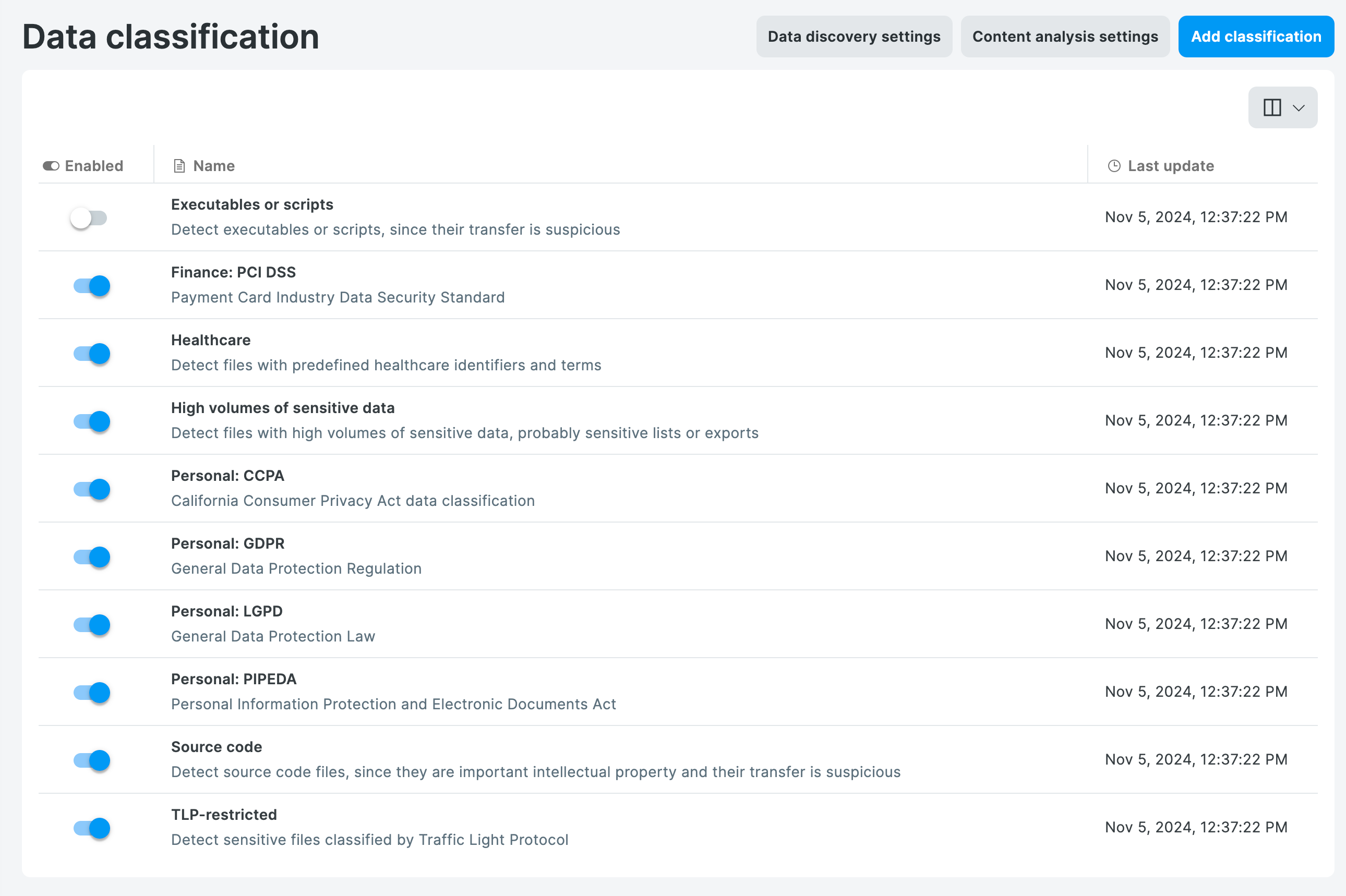1346x896 pixels.
Task: Open the Personal: PIPEDA classification
Action: [x=233, y=679]
